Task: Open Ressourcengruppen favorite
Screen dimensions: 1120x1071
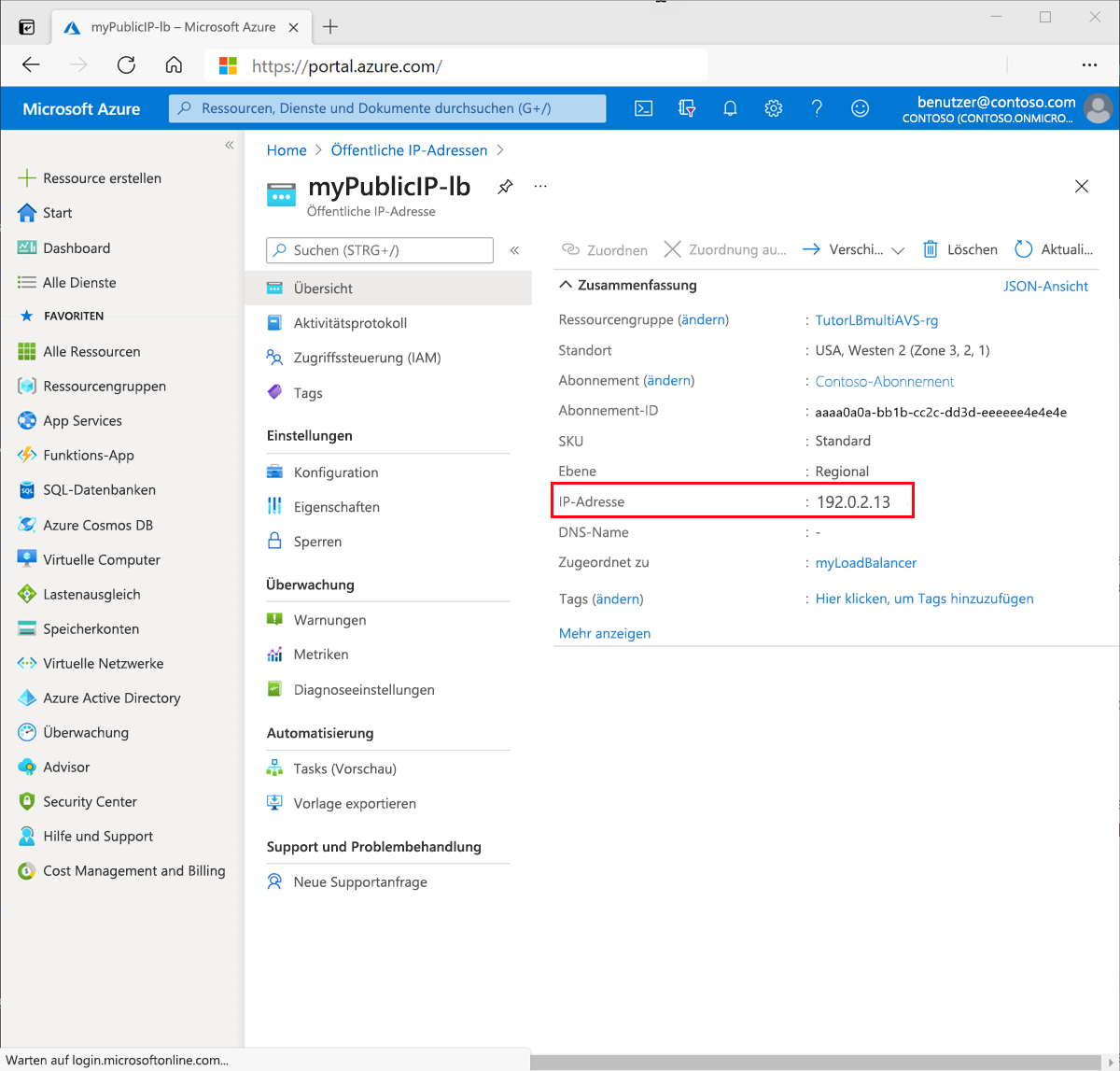Action: coord(91,386)
